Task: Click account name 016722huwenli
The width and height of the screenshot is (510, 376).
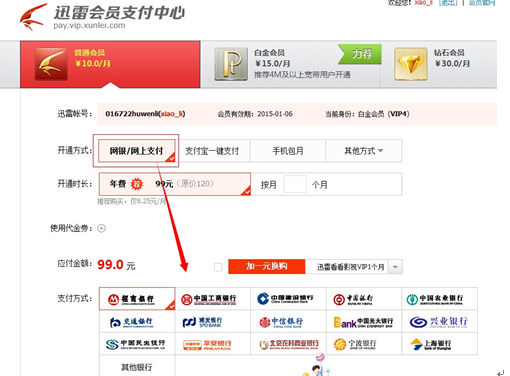Action: [x=132, y=114]
